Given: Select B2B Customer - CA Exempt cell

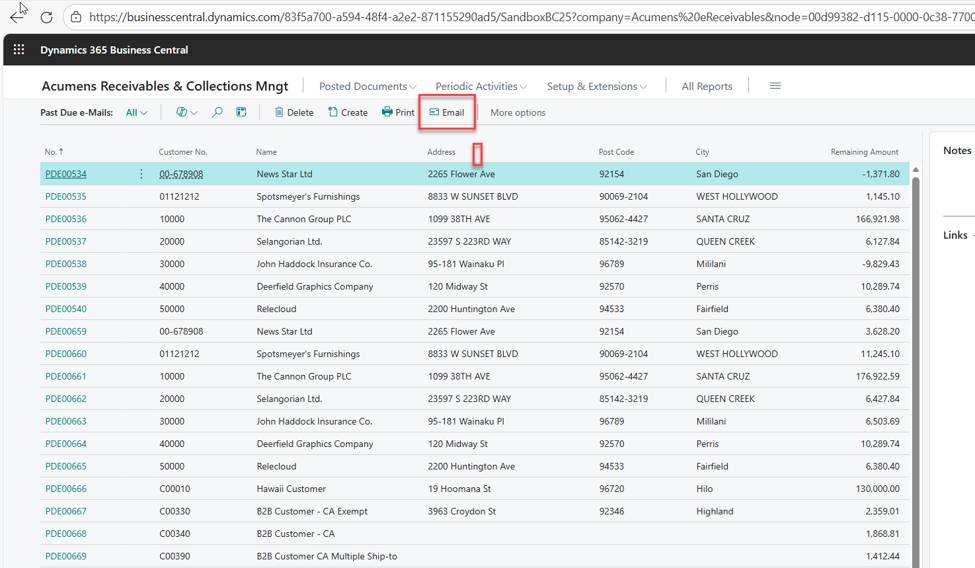Looking at the screenshot, I should click(x=312, y=511).
